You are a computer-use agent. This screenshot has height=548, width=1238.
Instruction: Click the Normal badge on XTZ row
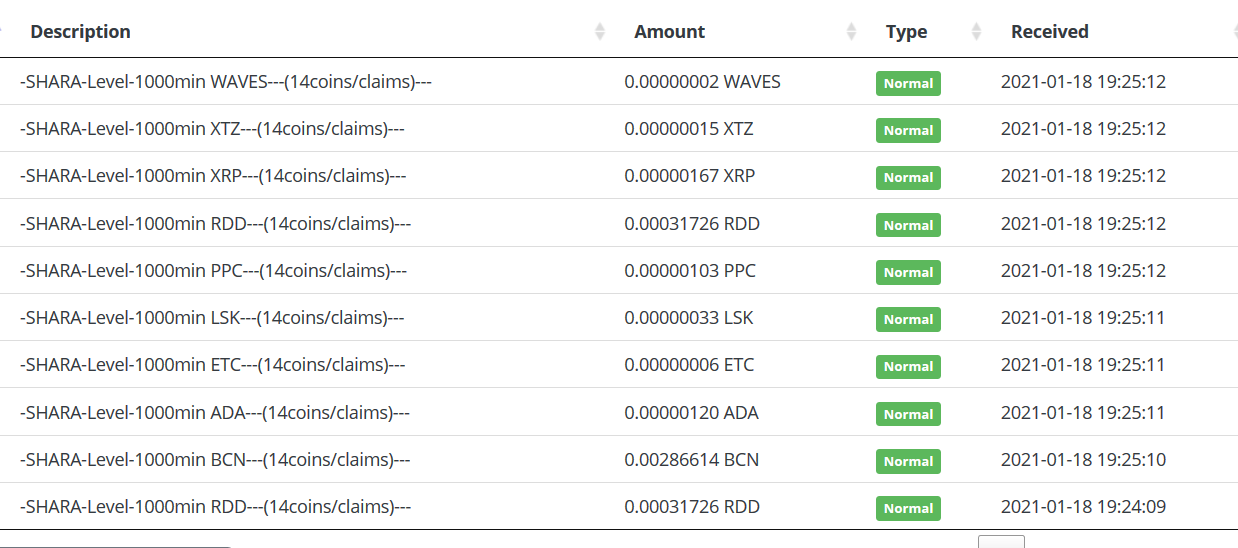click(x=908, y=131)
